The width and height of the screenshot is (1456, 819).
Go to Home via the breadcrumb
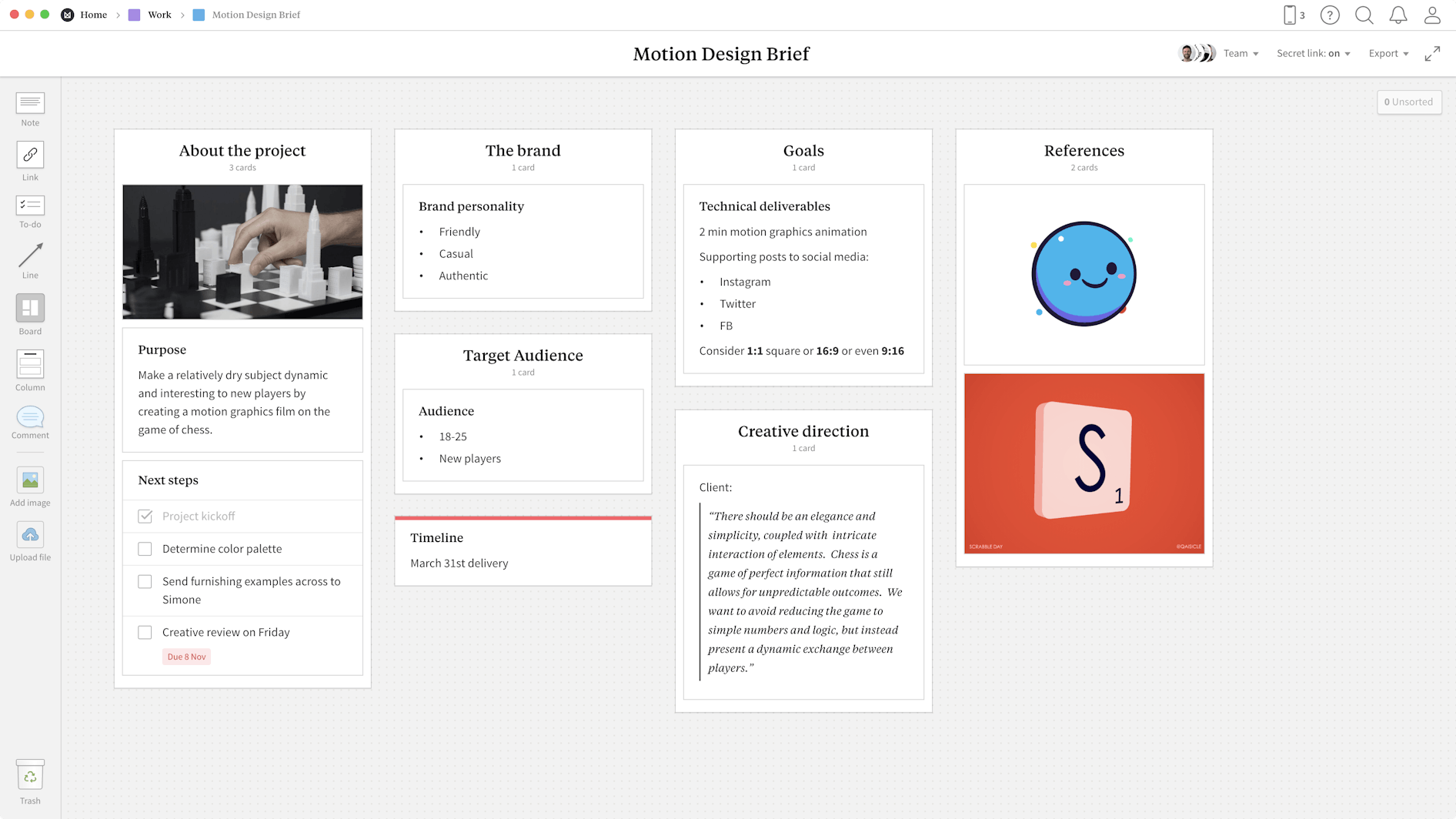coord(94,14)
